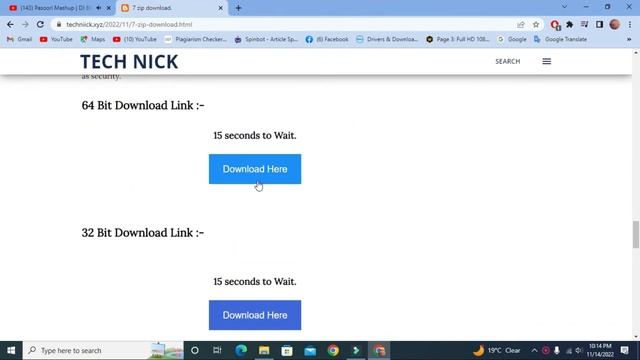Viewport: 640px width, 360px height.
Task: Open the Extensions puzzle piece menu
Action: click(569, 24)
